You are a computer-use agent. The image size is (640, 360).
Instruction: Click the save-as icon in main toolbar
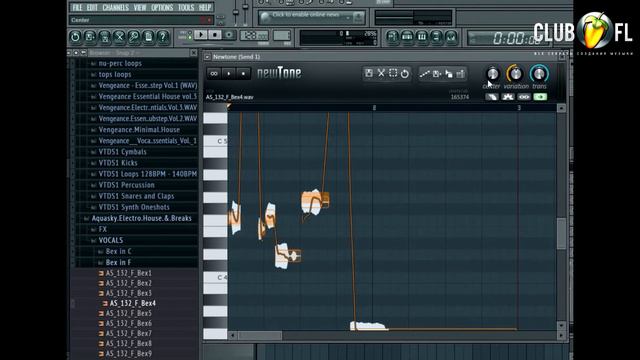(90, 37)
